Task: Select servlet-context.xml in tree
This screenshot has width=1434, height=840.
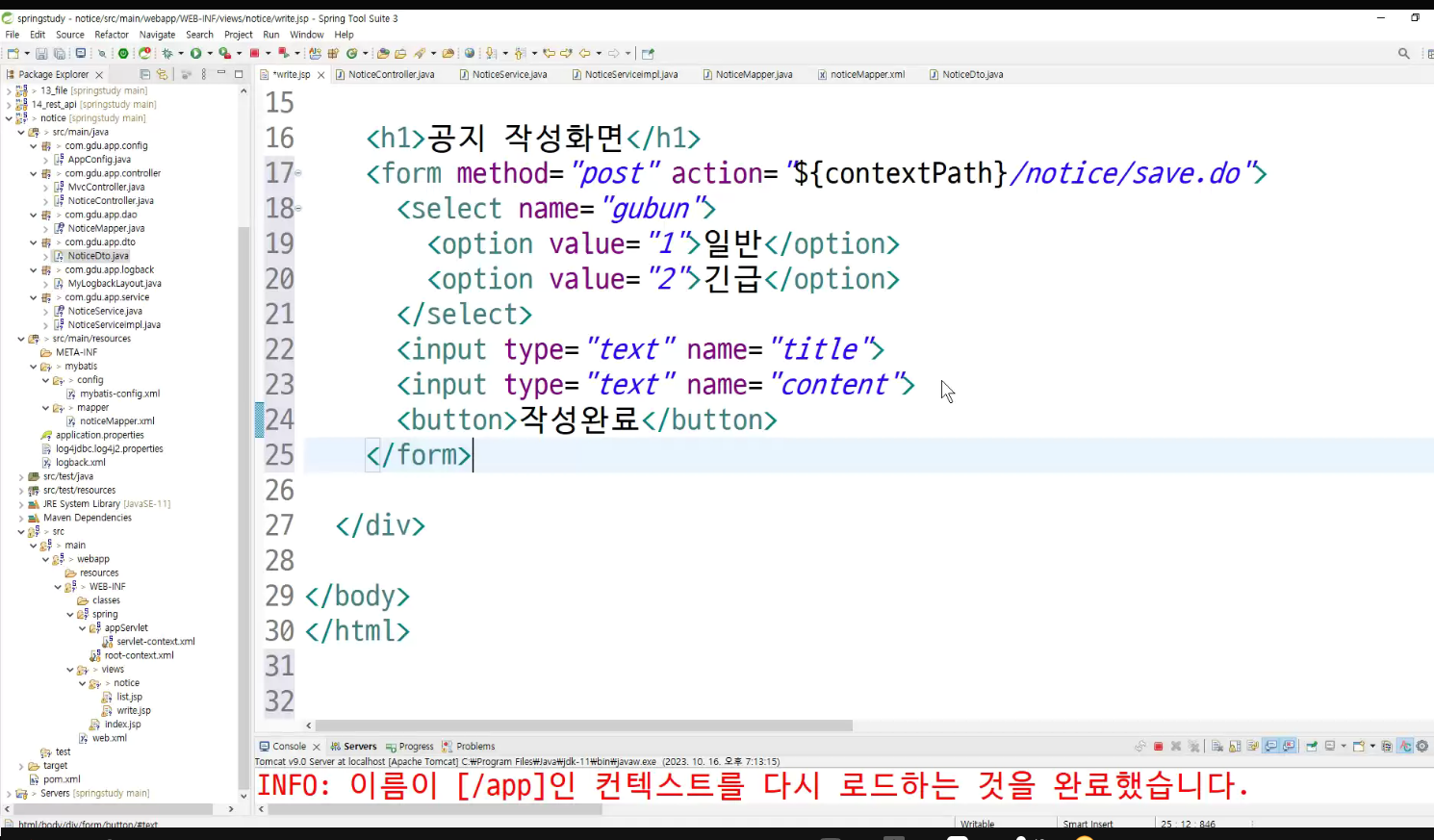Action: pyautogui.click(x=155, y=642)
